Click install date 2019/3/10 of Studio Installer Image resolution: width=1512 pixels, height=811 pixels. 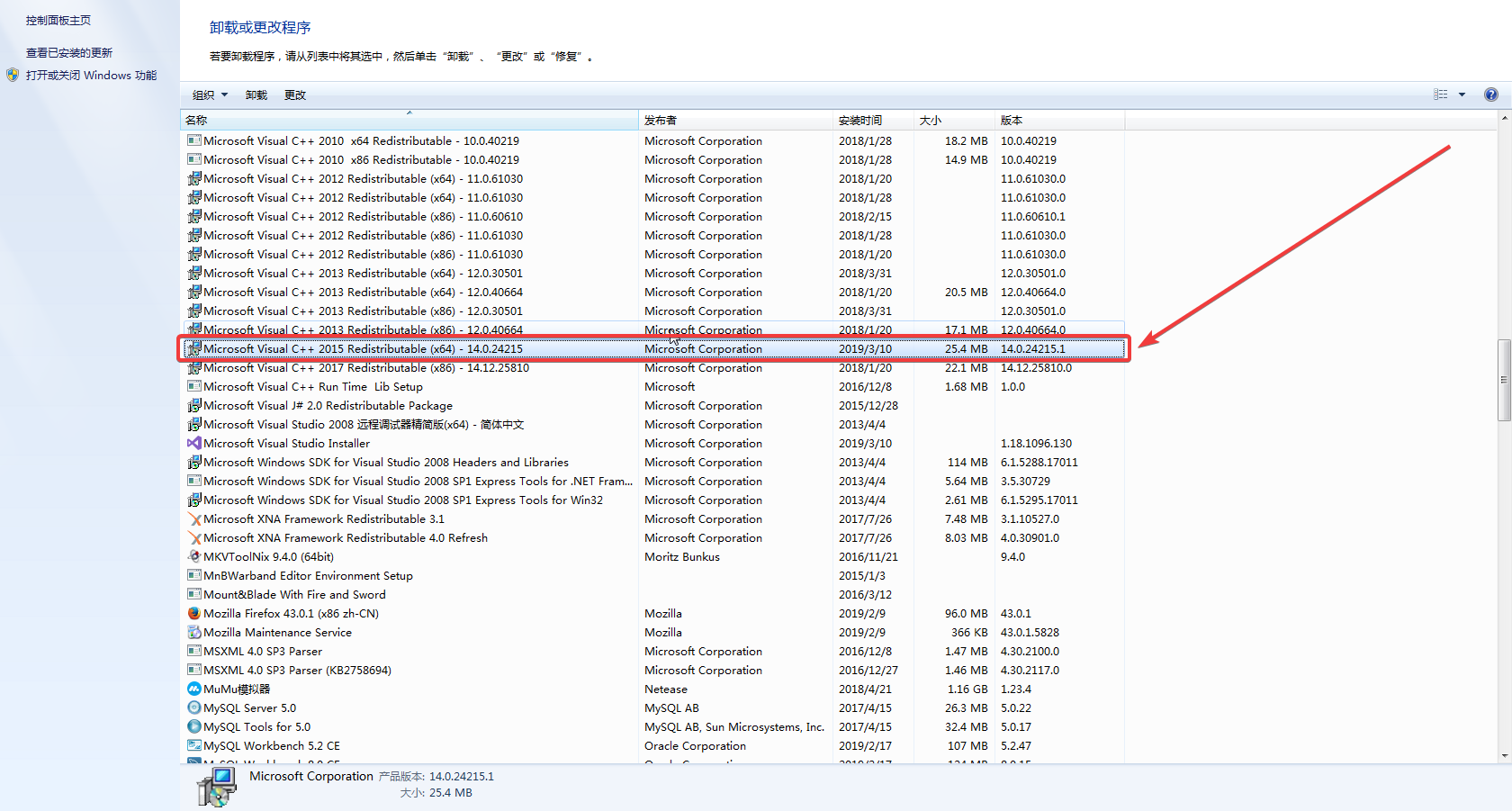865,443
